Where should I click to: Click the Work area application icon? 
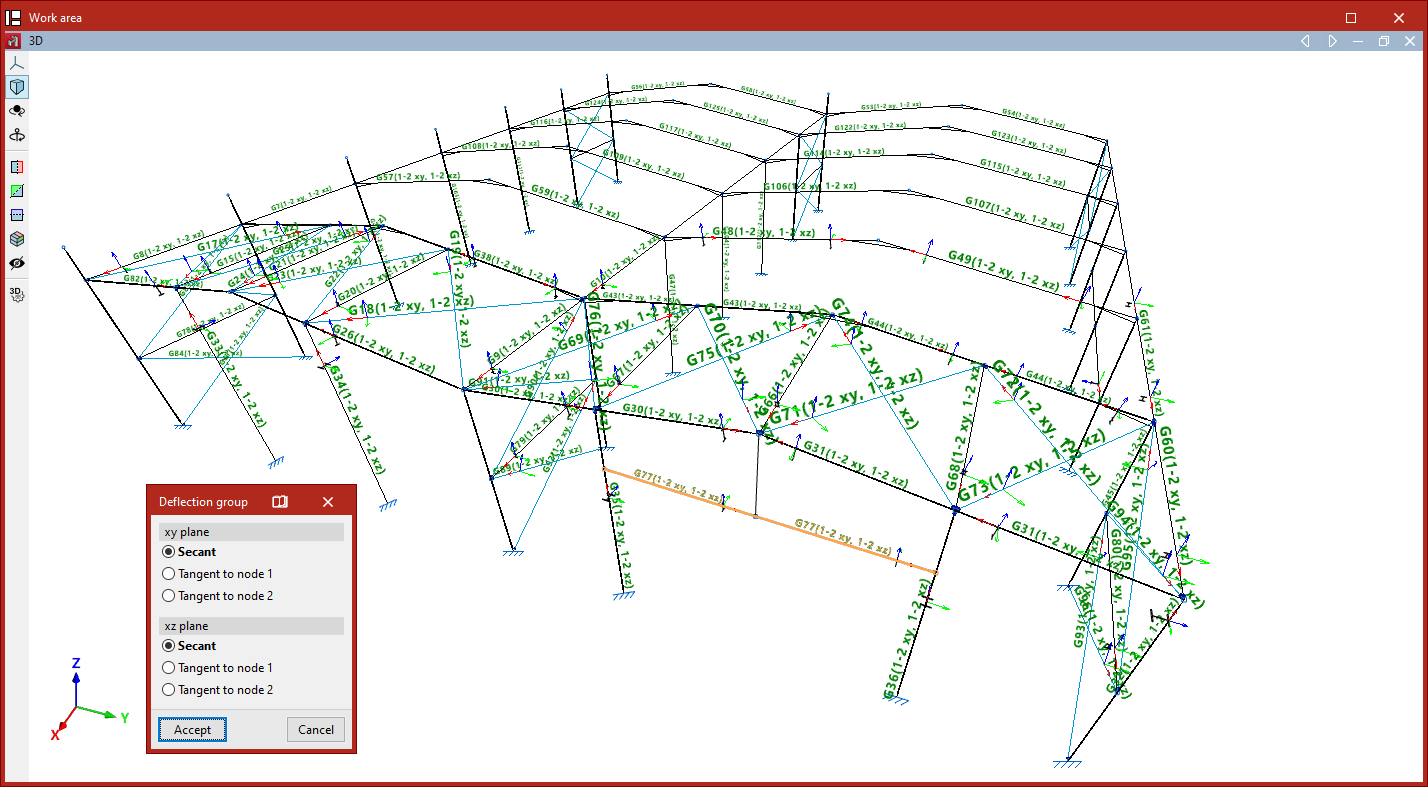pyautogui.click(x=14, y=18)
